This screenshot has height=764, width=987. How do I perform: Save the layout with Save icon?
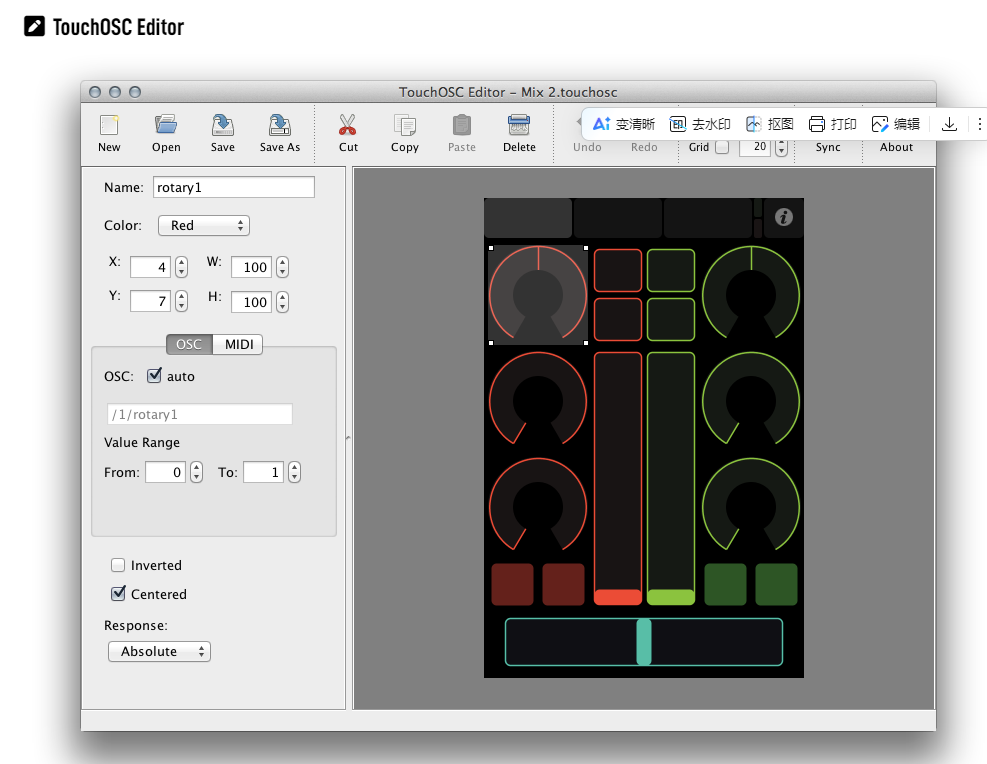[223, 125]
